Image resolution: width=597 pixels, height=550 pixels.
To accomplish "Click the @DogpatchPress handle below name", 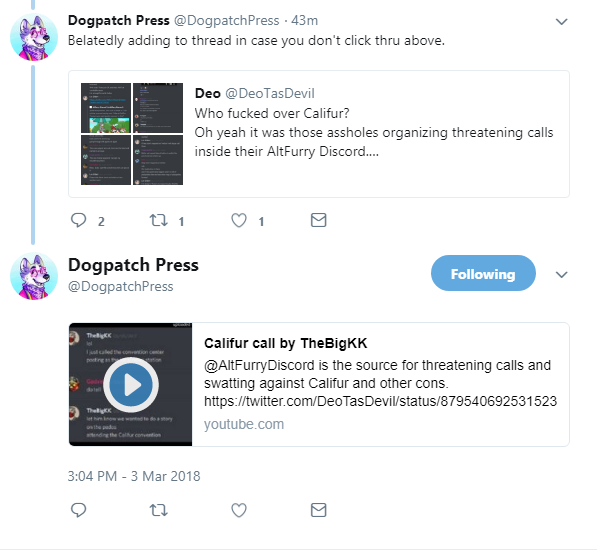I will 120,287.
